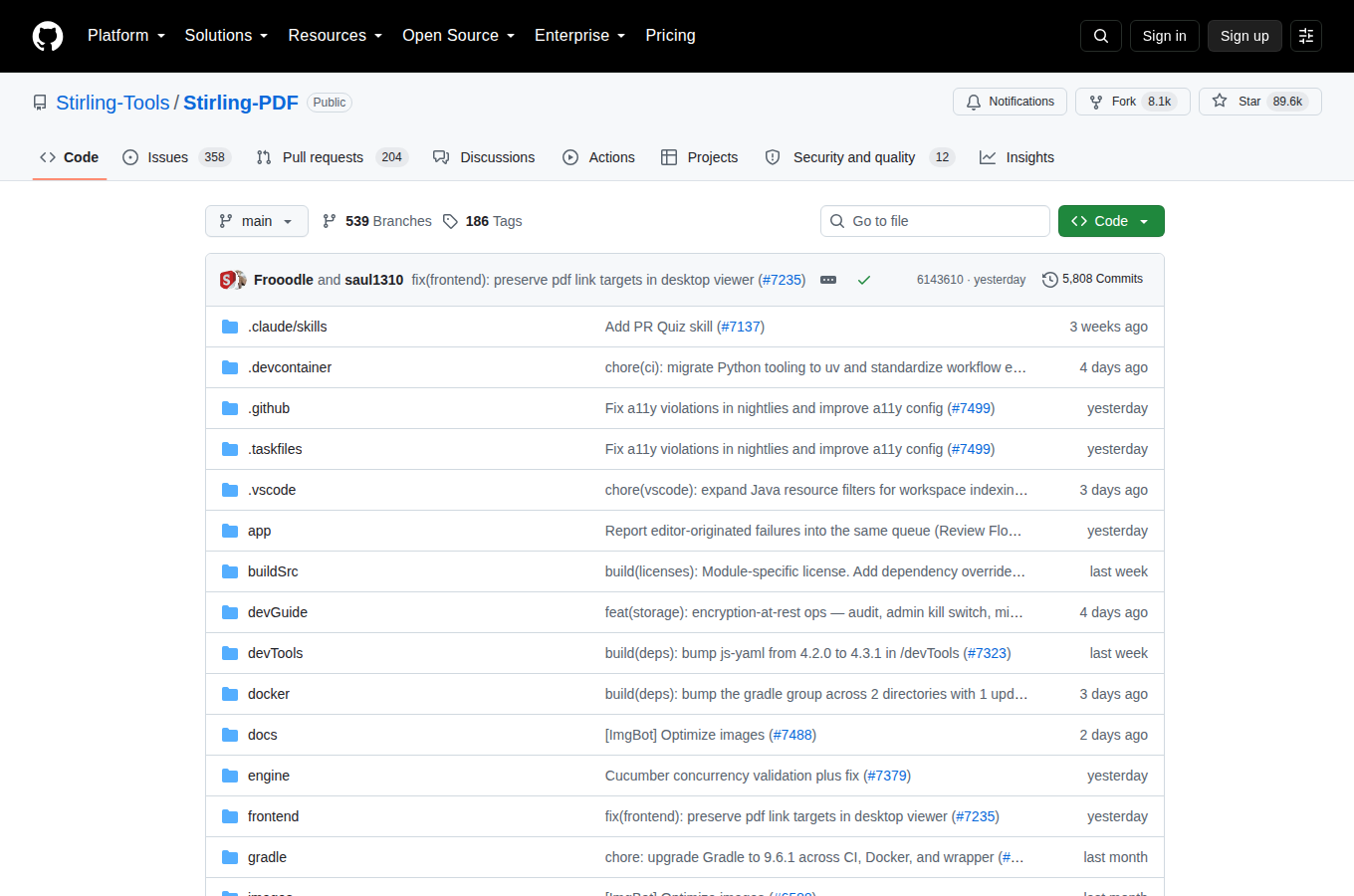Click the folder icon for gradle
Viewport: 1354px width, 896px height.
coord(230,857)
